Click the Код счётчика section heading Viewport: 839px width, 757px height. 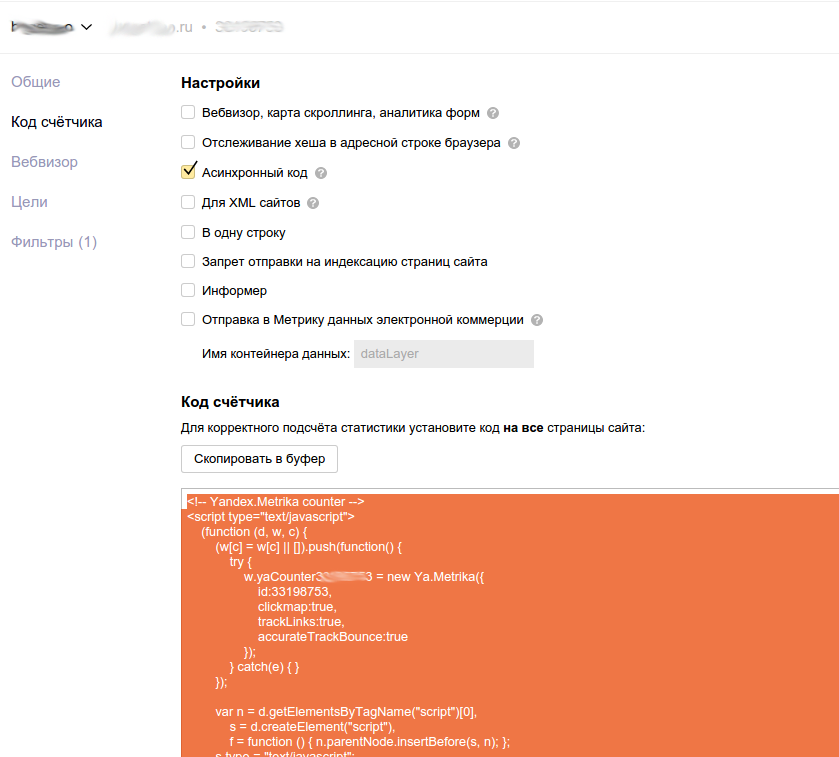click(230, 402)
